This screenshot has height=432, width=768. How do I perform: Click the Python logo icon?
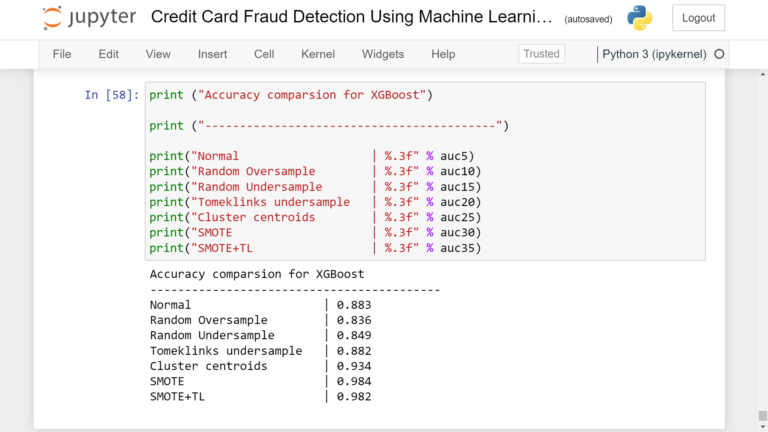coord(640,18)
